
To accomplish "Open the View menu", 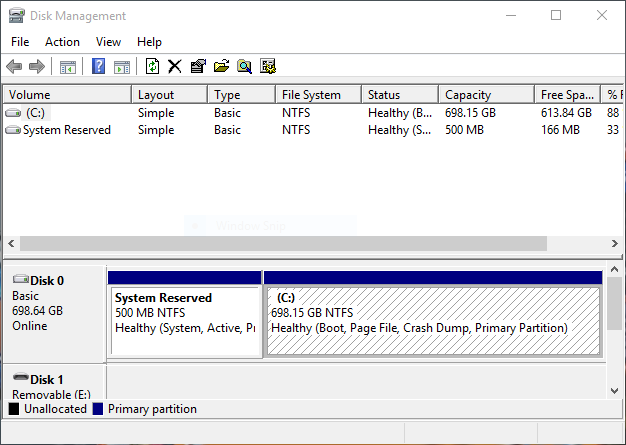I will (x=108, y=42).
